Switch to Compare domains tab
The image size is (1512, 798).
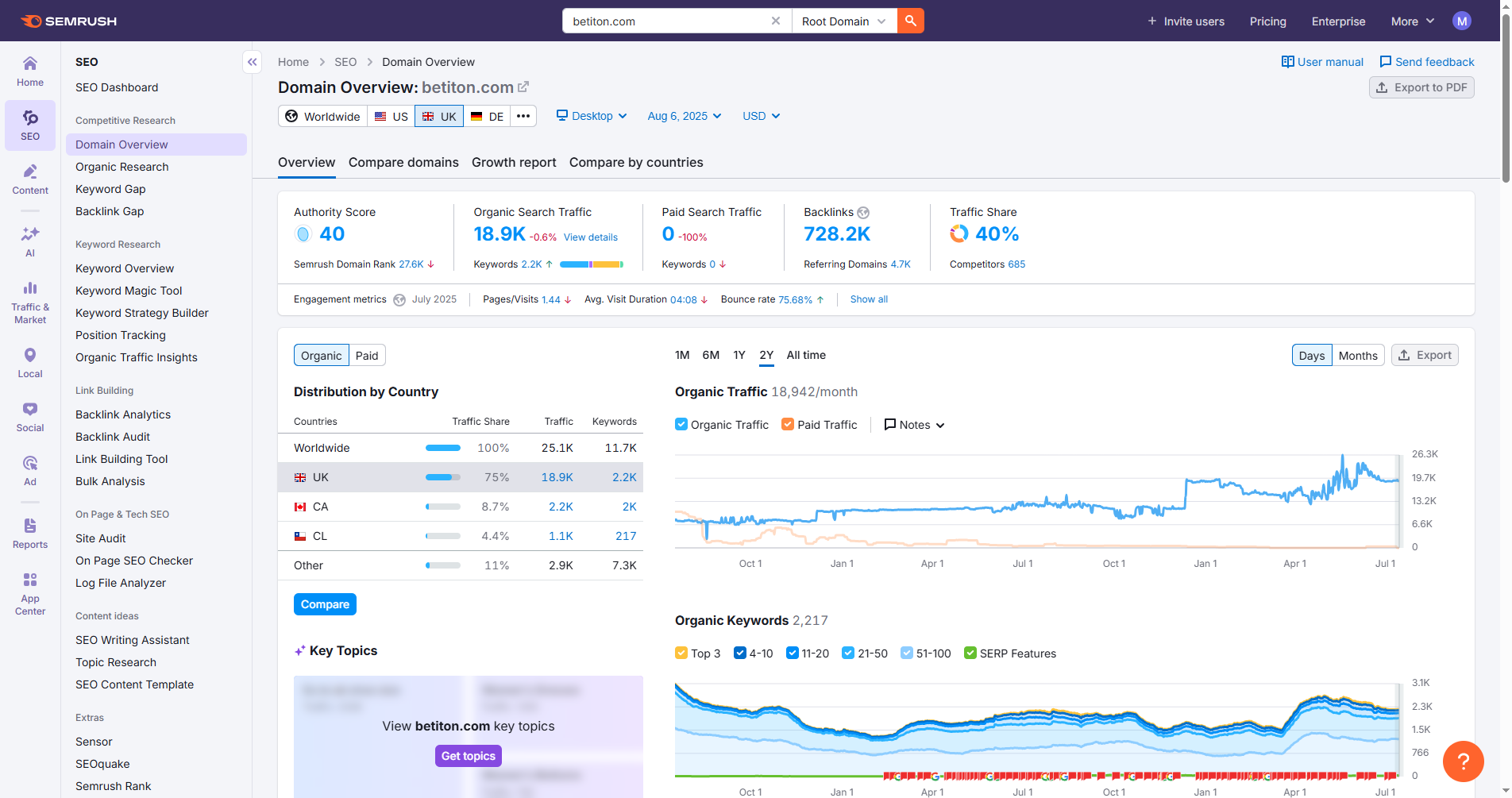(x=403, y=162)
